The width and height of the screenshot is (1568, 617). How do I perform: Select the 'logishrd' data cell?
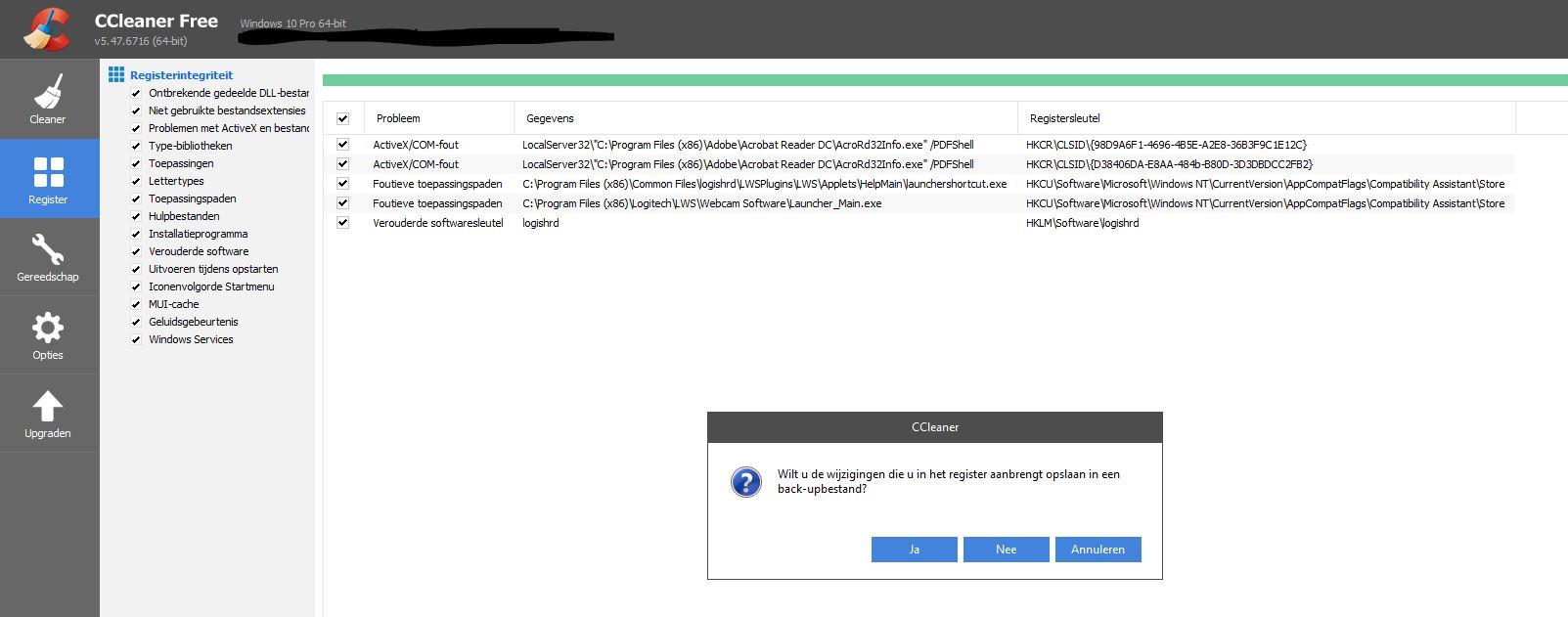pos(541,223)
